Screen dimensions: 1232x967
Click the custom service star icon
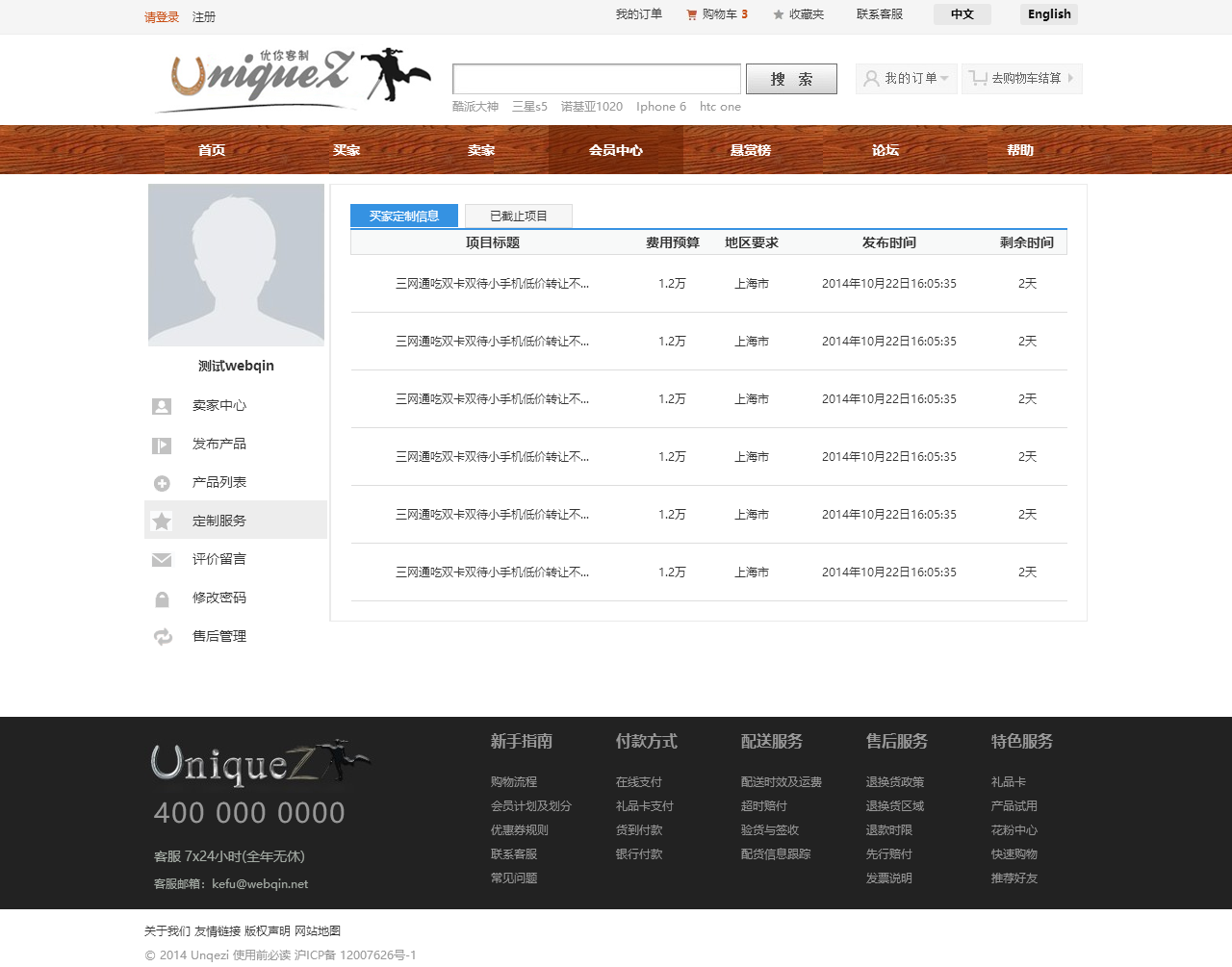(162, 521)
